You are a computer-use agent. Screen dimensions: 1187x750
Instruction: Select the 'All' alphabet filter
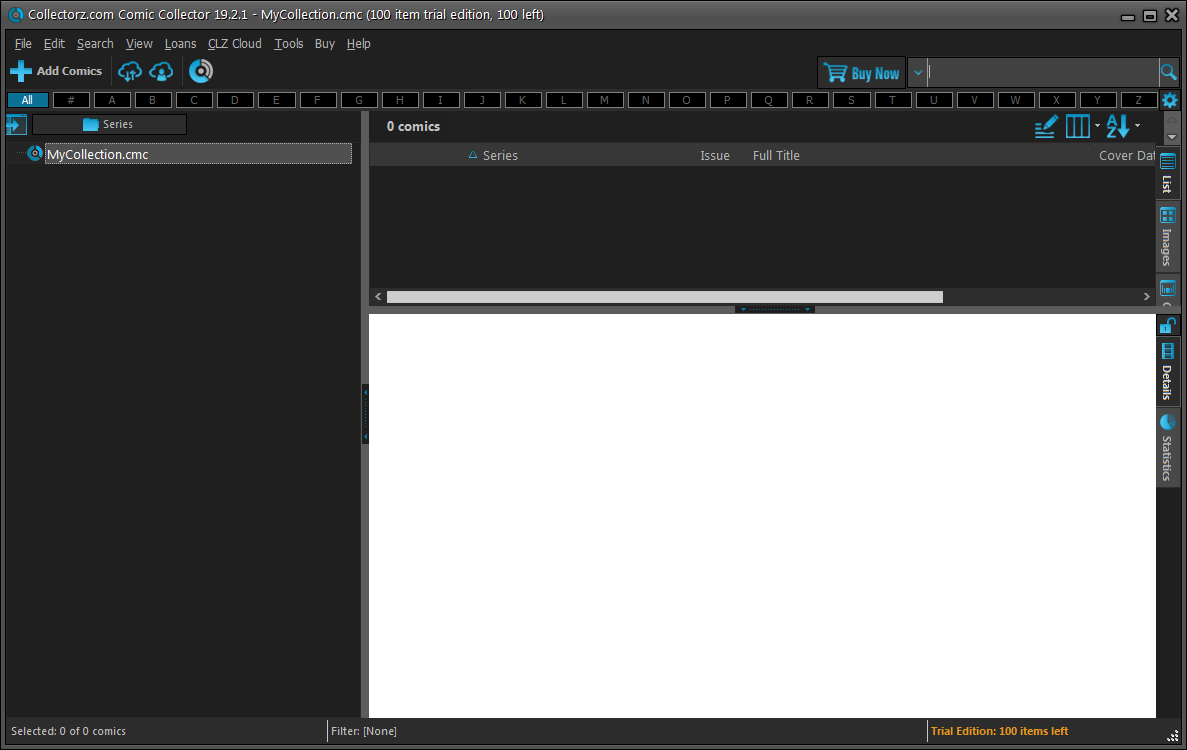tap(27, 100)
